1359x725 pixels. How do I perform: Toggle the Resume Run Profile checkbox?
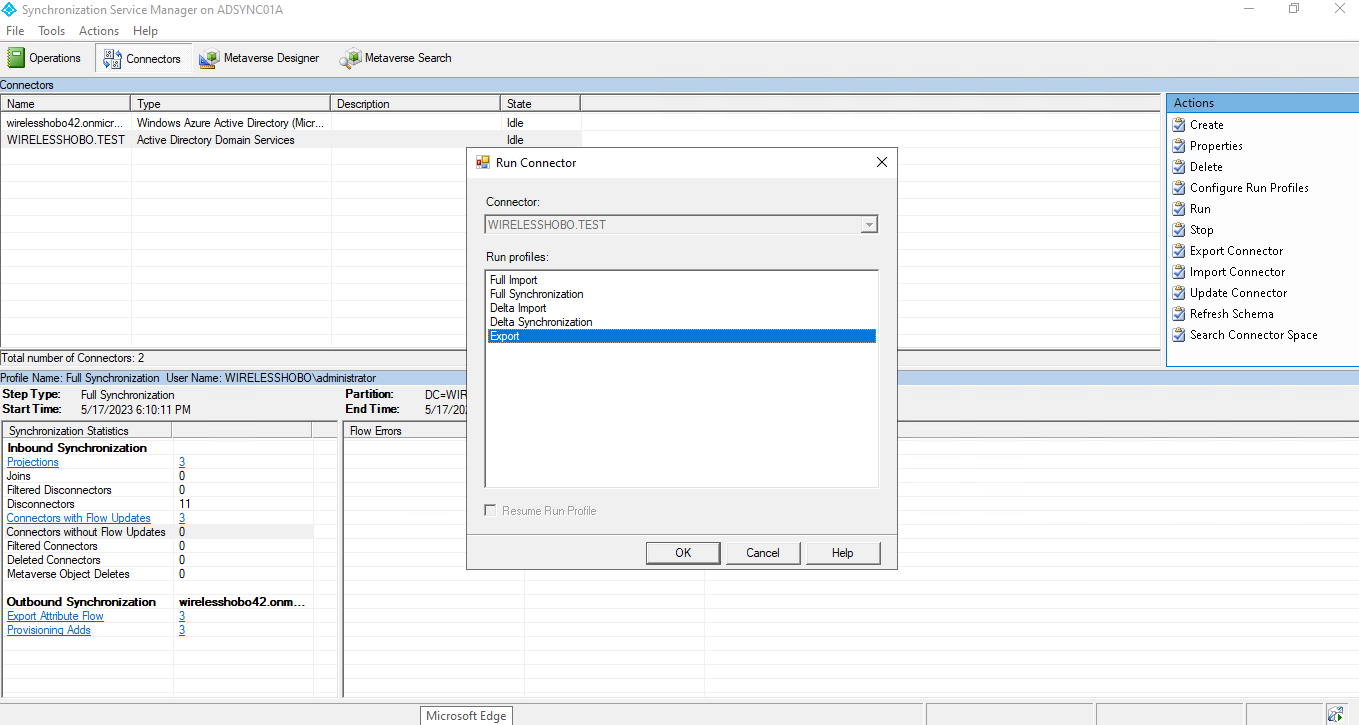click(491, 511)
